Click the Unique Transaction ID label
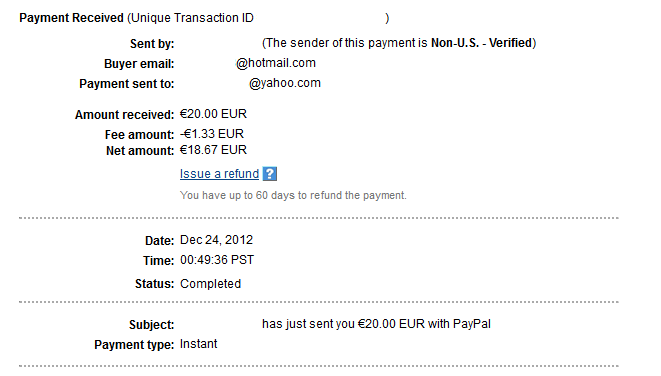The width and height of the screenshot is (661, 376). point(193,18)
